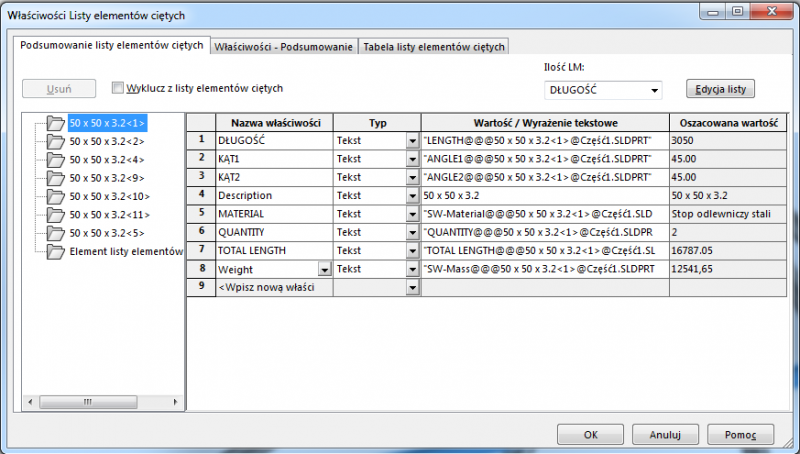Image resolution: width=800 pixels, height=454 pixels.
Task: Open Typ dropdown for DŁUGOŚĆ row
Action: coord(412,142)
